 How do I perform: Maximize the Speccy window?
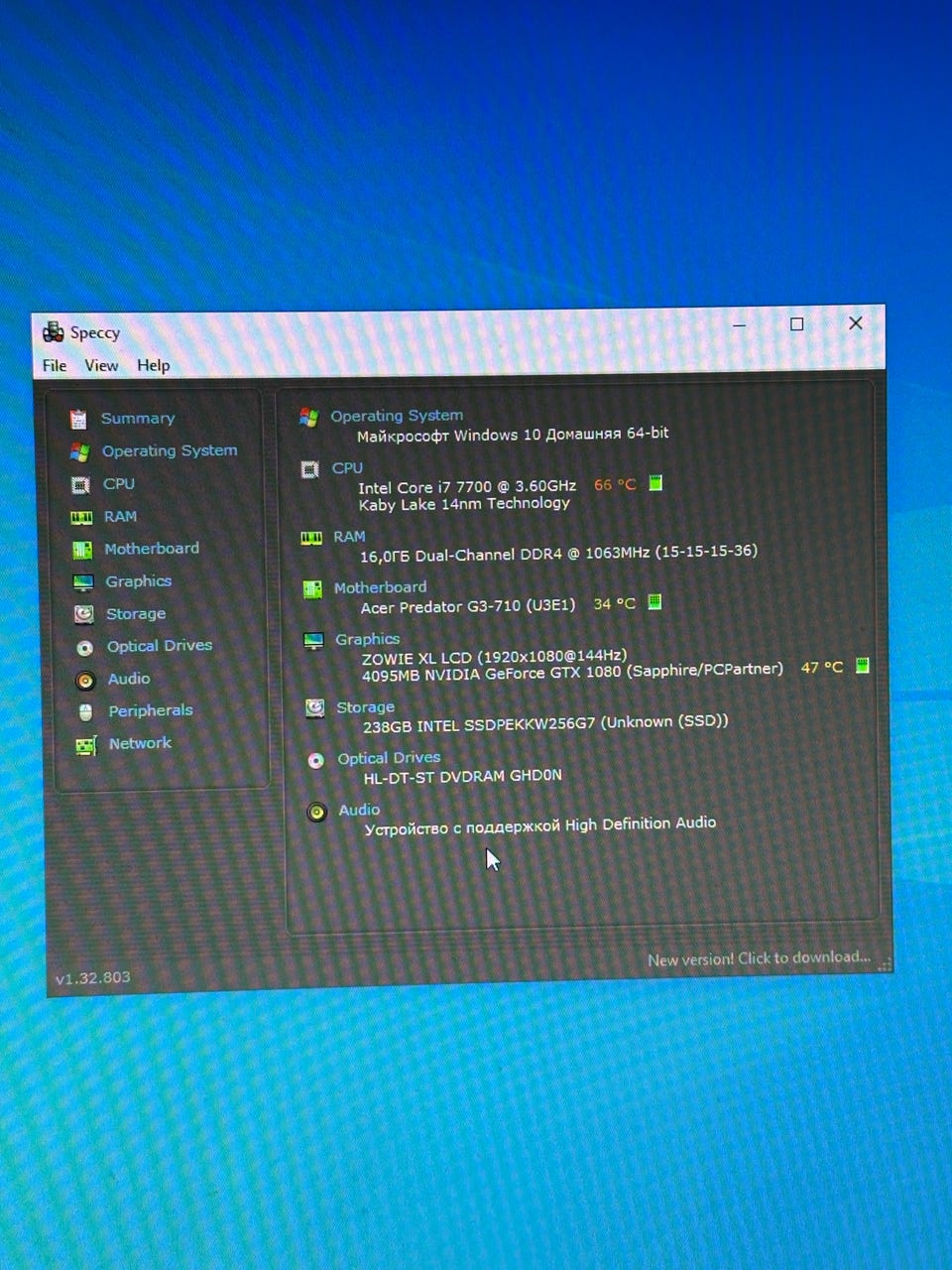(x=796, y=324)
